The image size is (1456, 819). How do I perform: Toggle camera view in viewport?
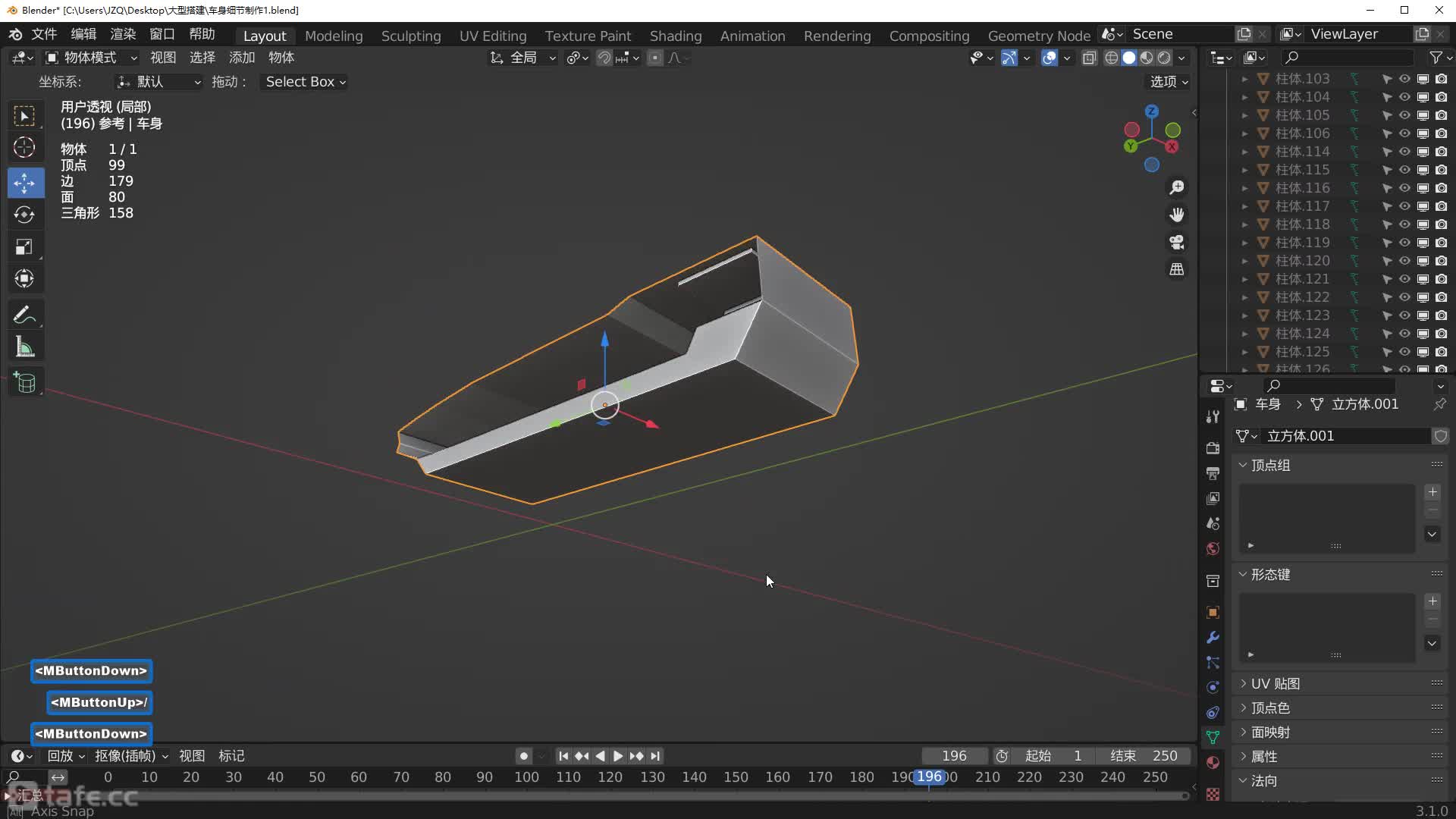1176,243
